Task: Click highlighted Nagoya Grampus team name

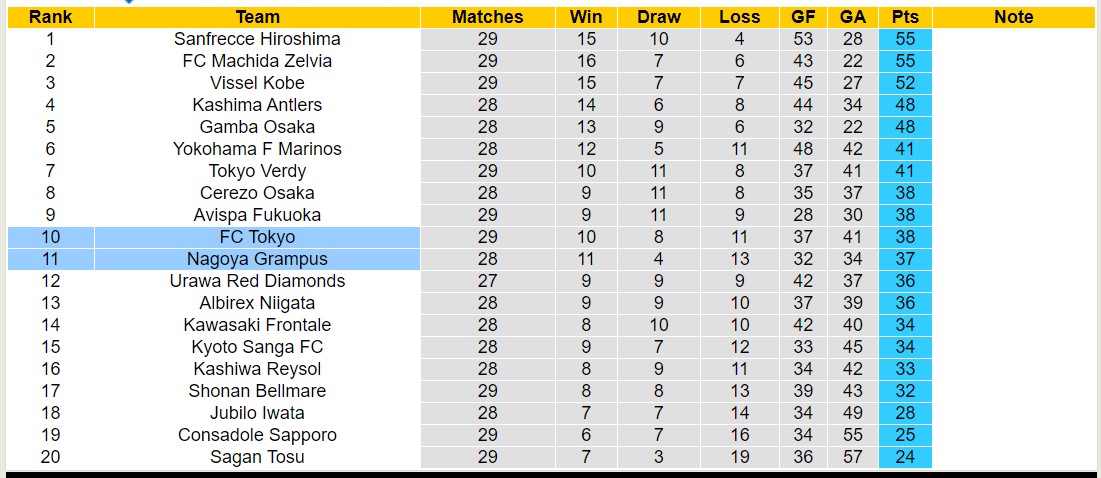Action: tap(257, 259)
